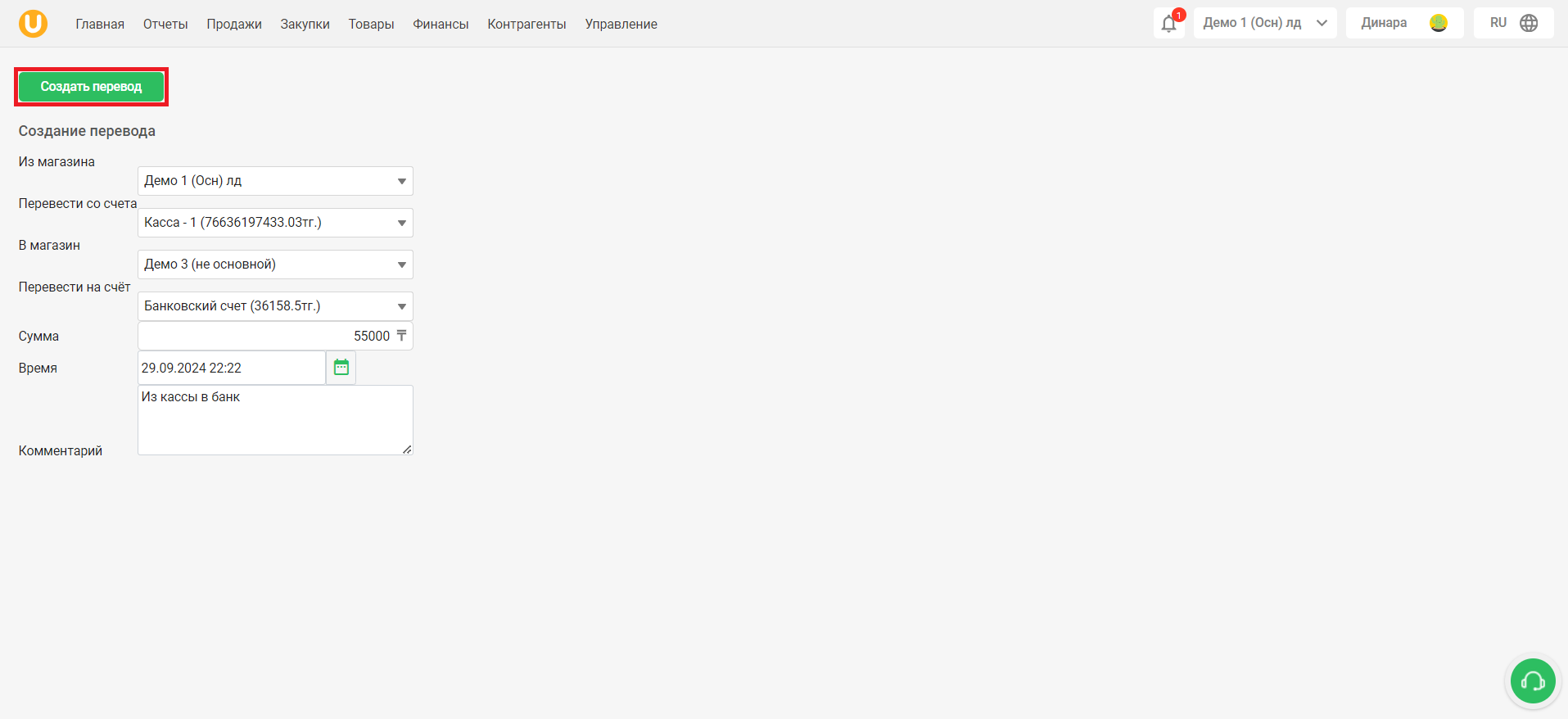Open the Перевести на счёт Банковский счет dropdown
The width and height of the screenshot is (1568, 719).
point(275,306)
